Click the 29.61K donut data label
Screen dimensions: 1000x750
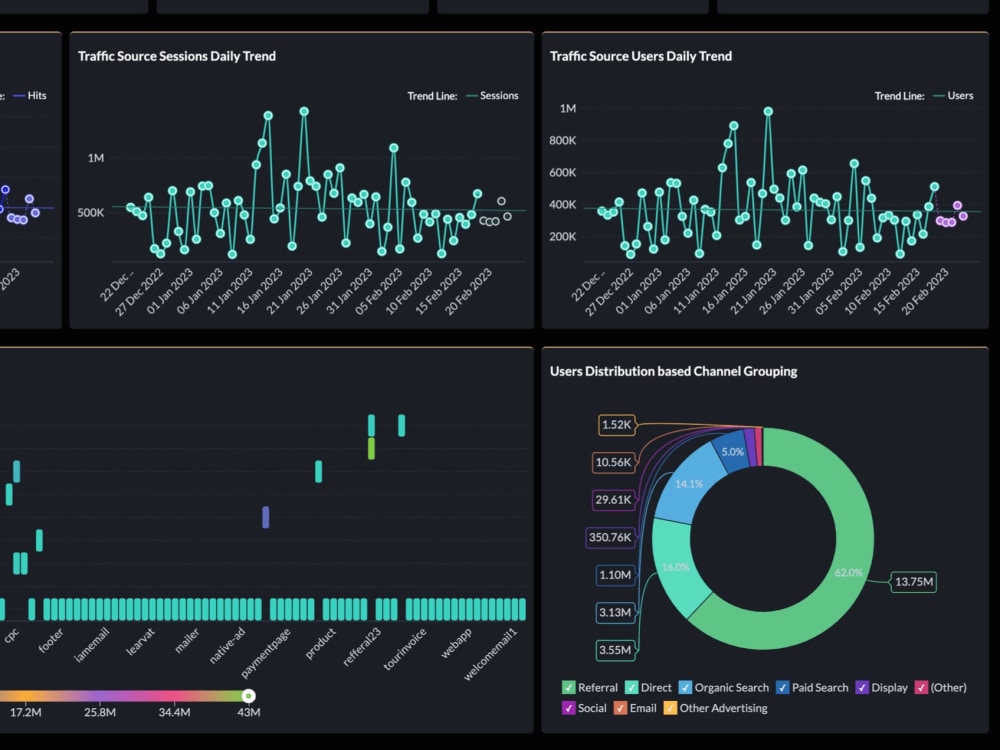pyautogui.click(x=613, y=500)
